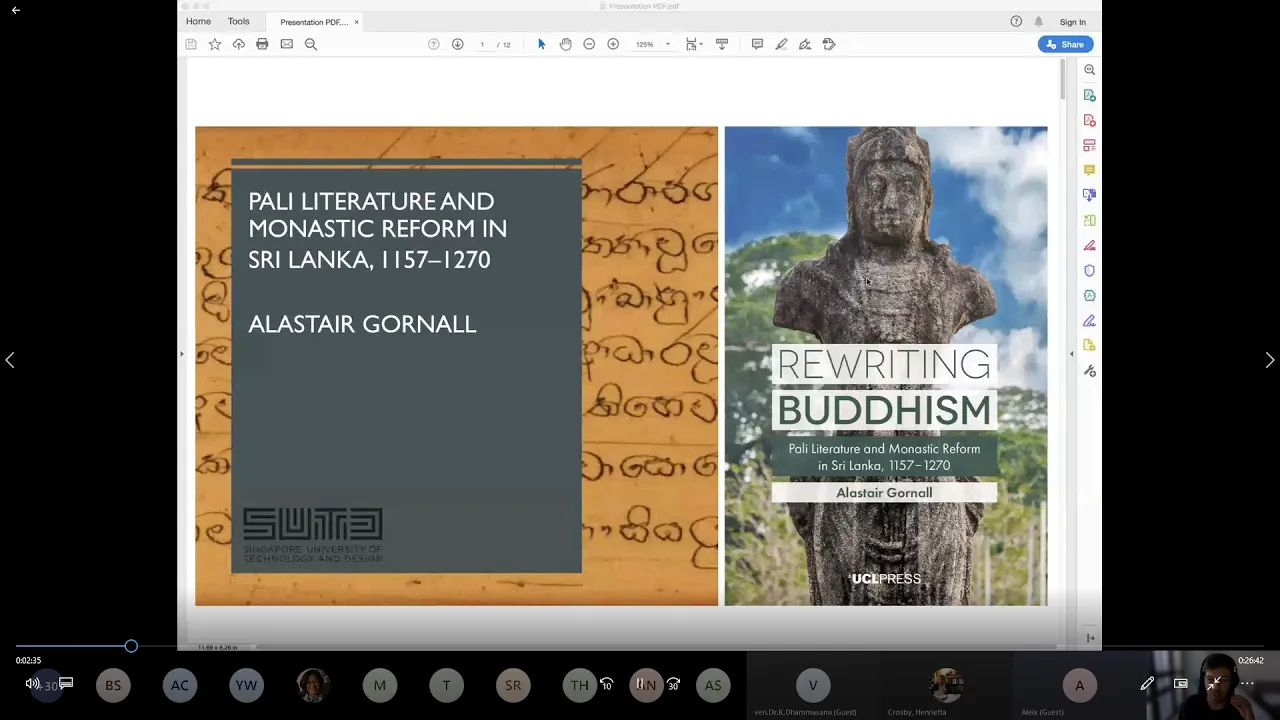Open the help question mark icon
The width and height of the screenshot is (1280, 720).
click(1016, 21)
